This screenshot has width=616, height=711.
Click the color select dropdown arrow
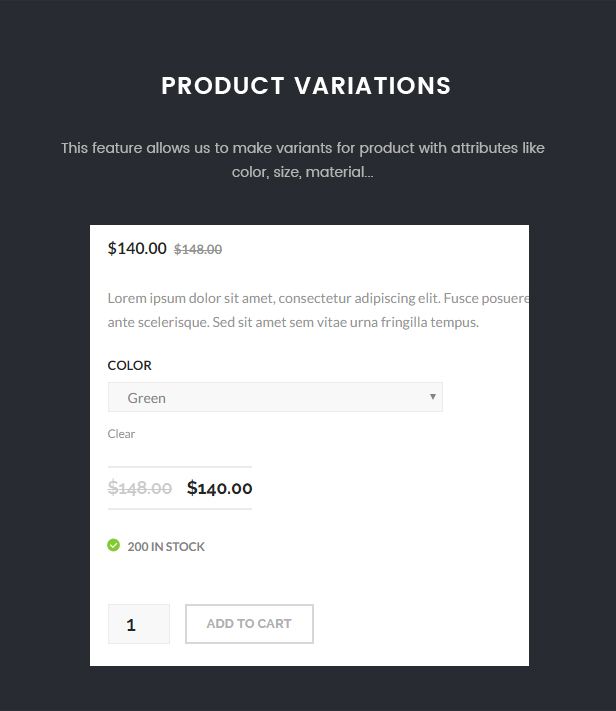433,397
